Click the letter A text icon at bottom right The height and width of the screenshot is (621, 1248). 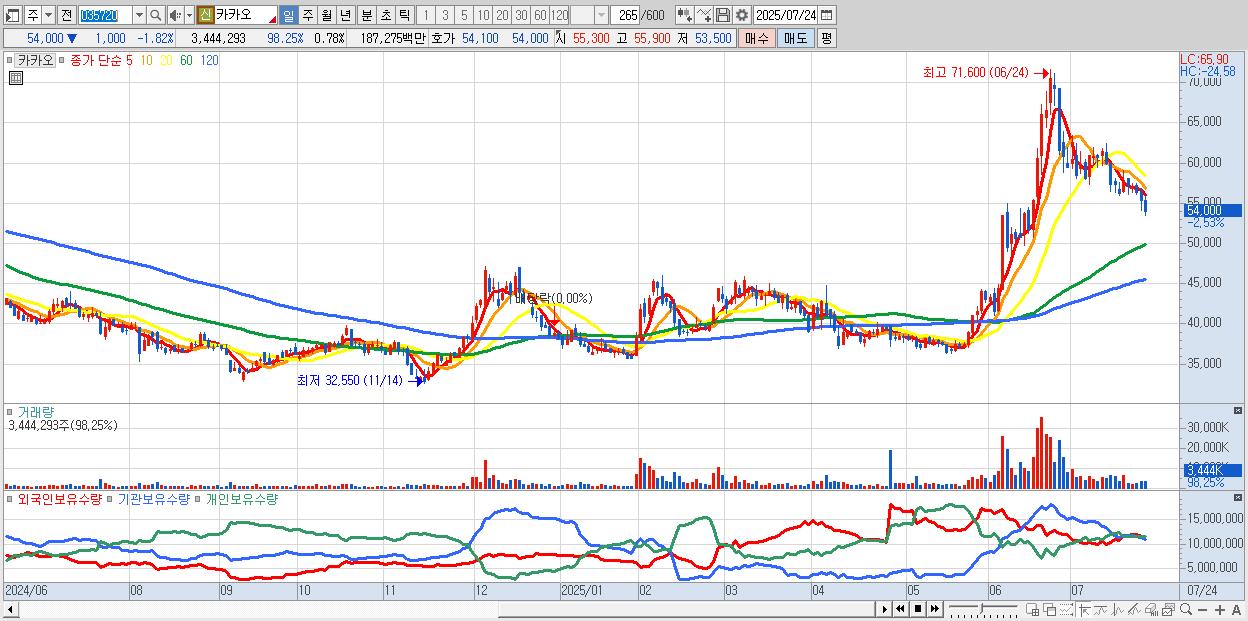[x=1237, y=610]
